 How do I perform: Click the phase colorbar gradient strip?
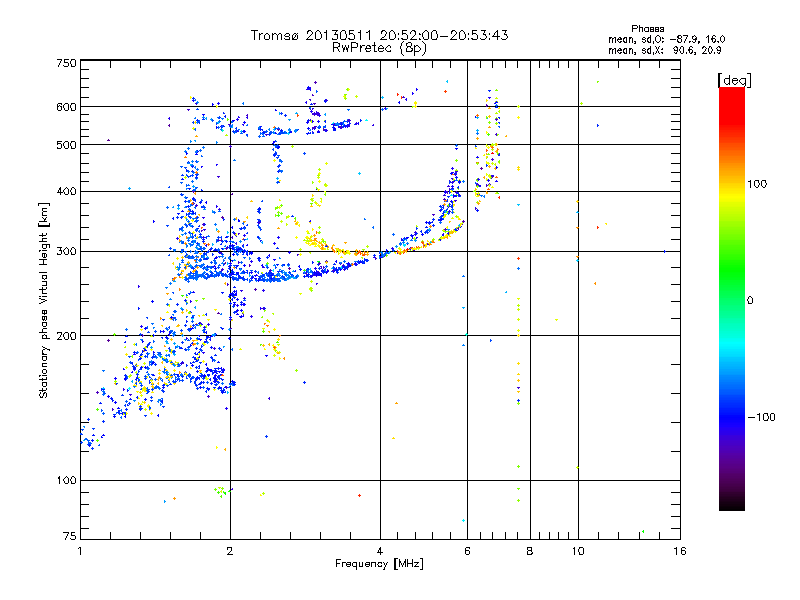click(732, 298)
